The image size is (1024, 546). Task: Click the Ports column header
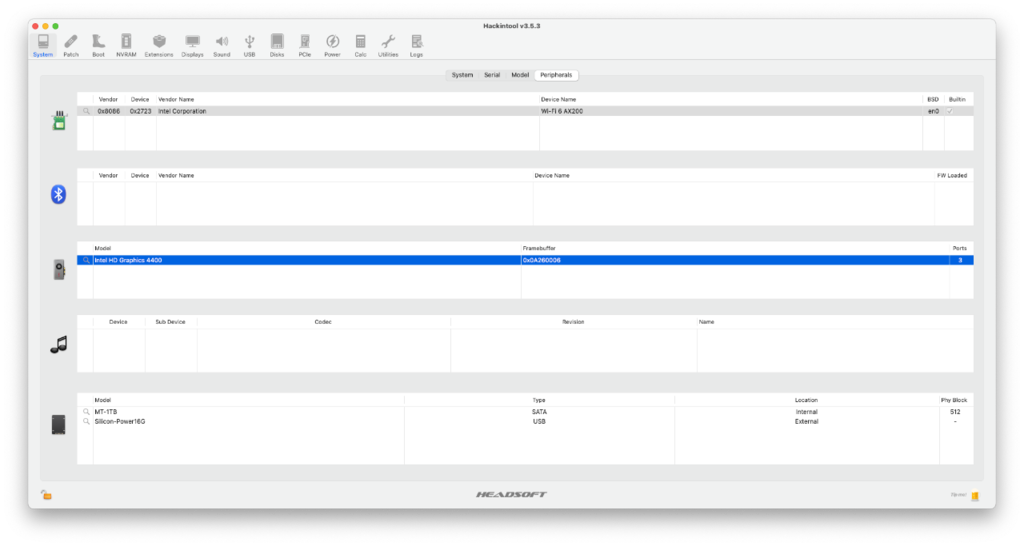(x=959, y=249)
